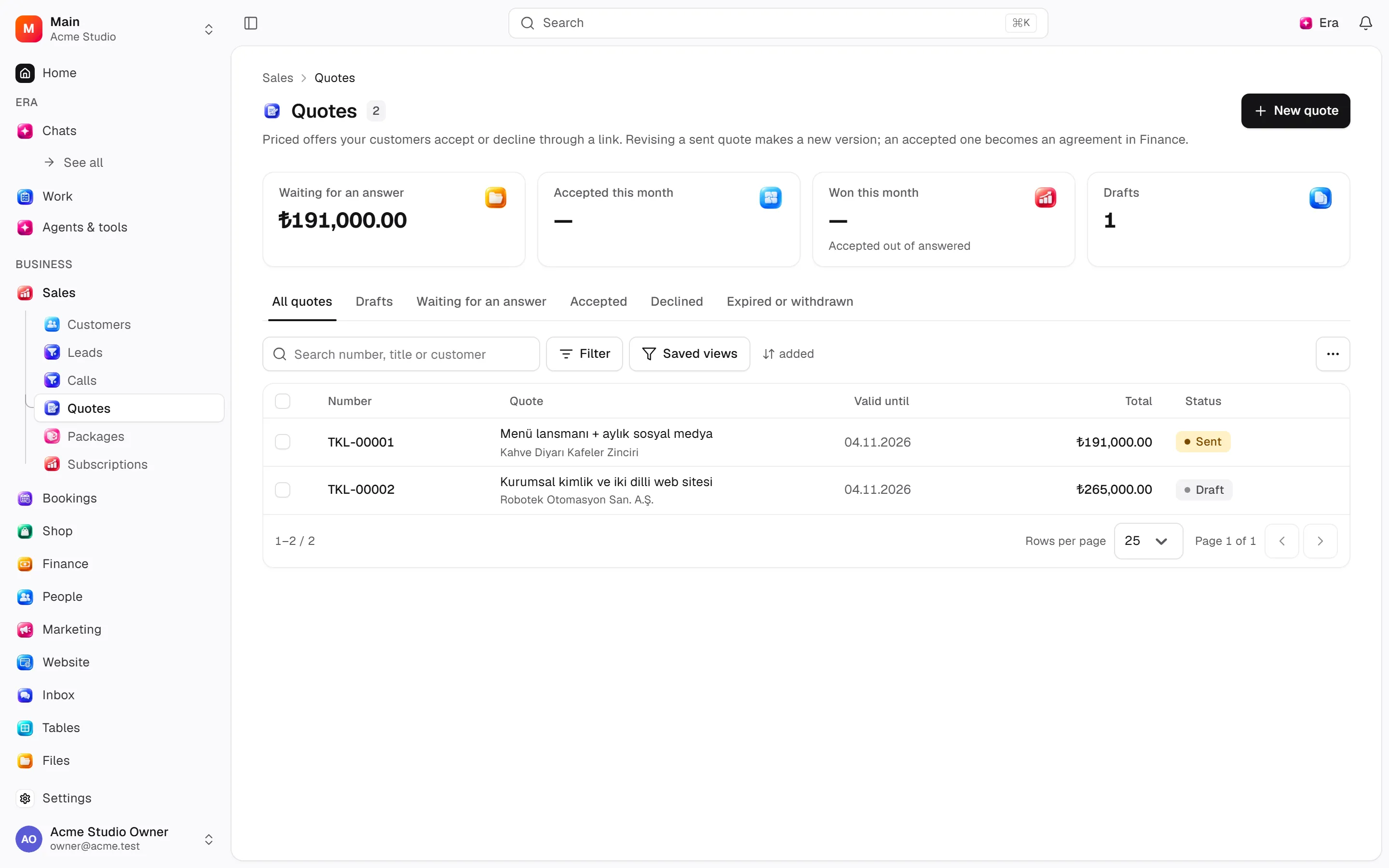Toggle the sidebar panel icon
1389x868 pixels.
(251, 23)
